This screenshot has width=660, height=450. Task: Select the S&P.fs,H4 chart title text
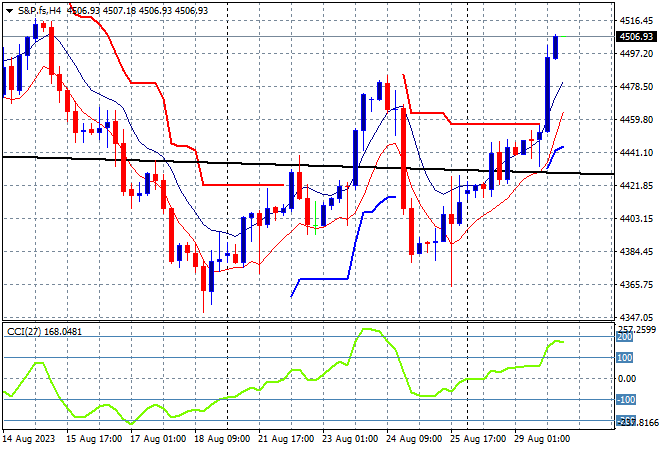(x=40, y=11)
